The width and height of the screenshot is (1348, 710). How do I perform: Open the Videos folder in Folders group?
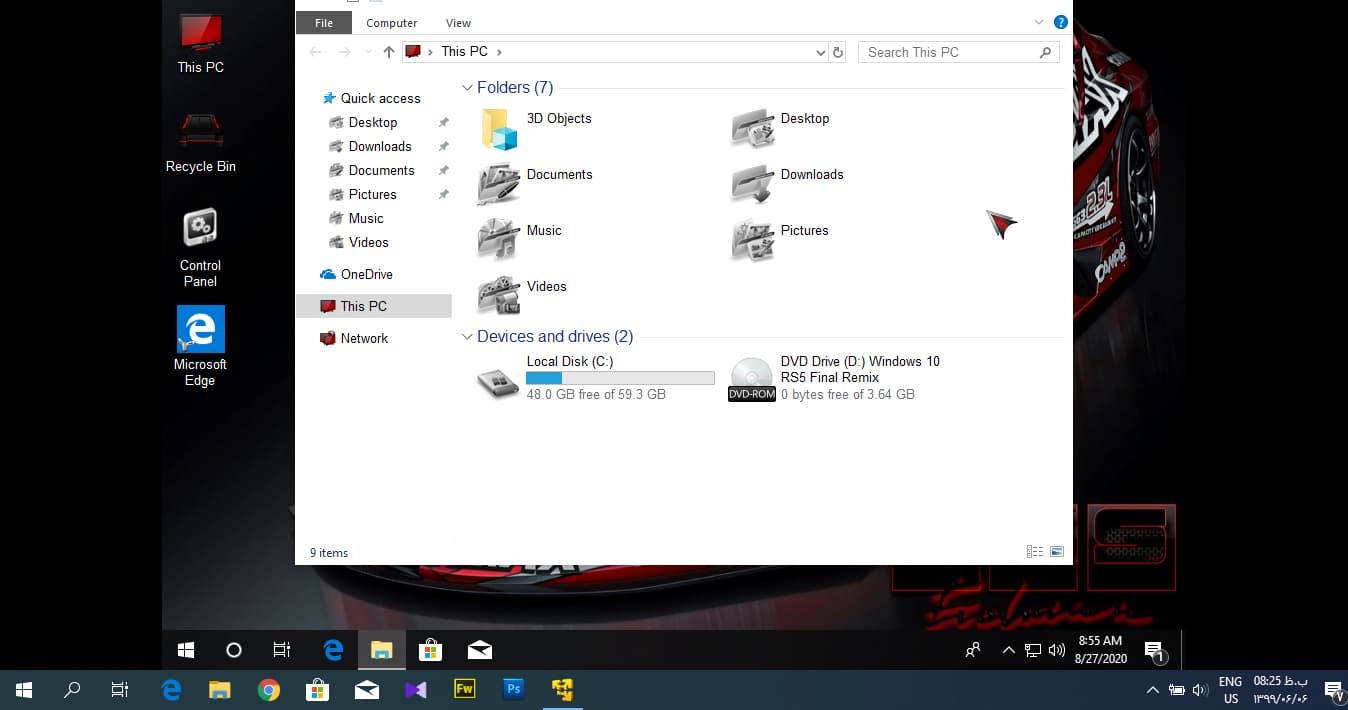[x=499, y=296]
